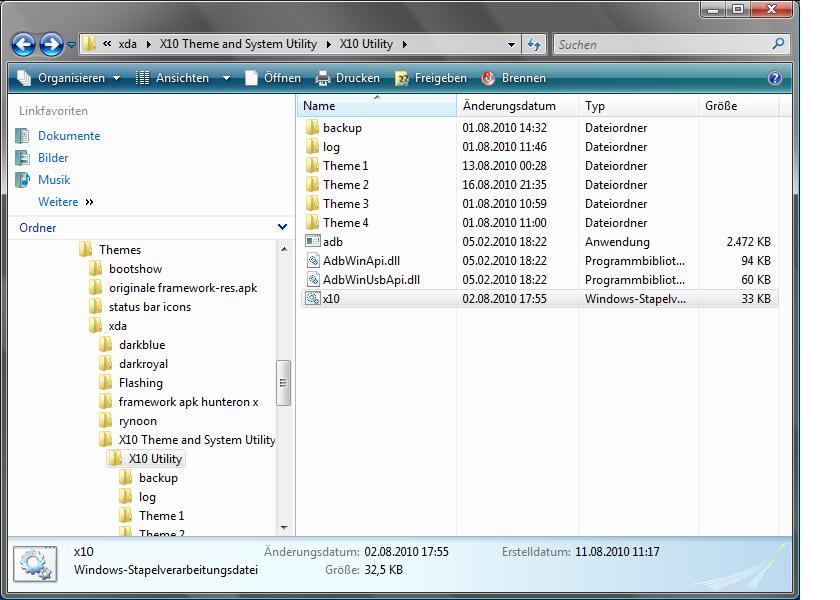Open the address bar history dropdown
Viewport: 840px width, 600px height.
[511, 45]
